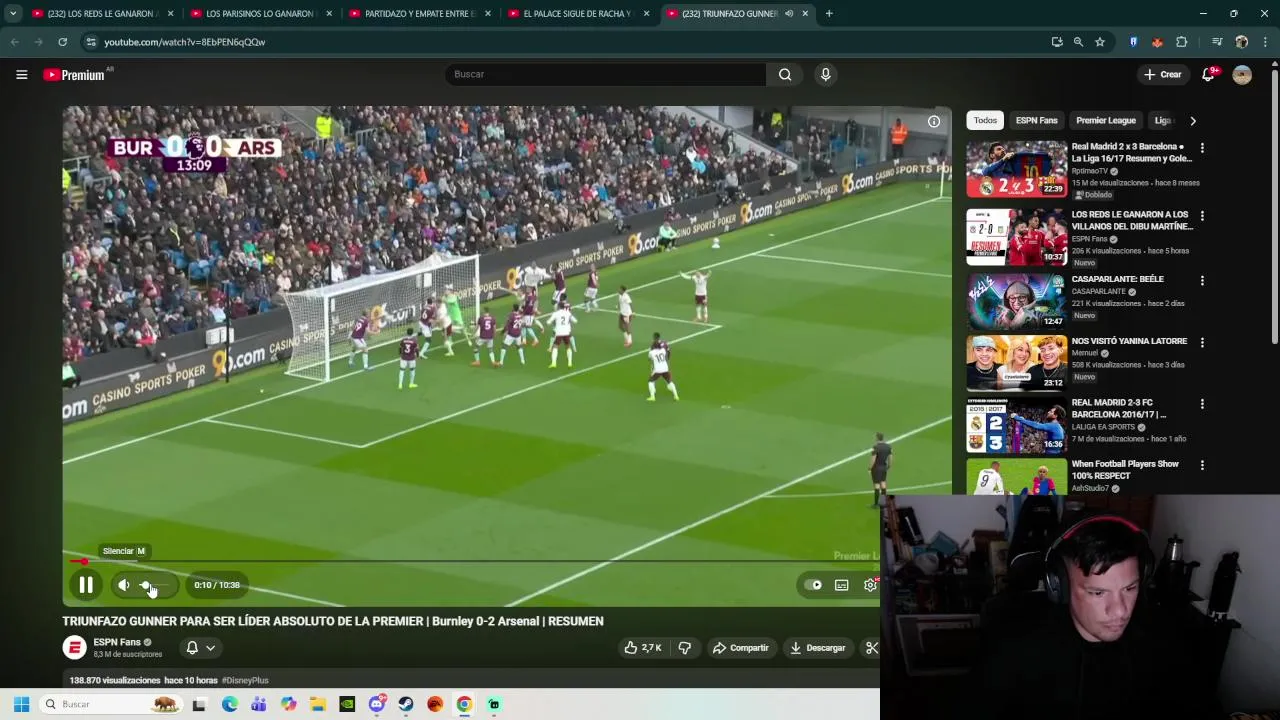Screen dimensions: 1280x720
Task: Open more options for REAL MADRID 2-3 FC BARCELONA 2016/17
Action: [x=1202, y=404]
